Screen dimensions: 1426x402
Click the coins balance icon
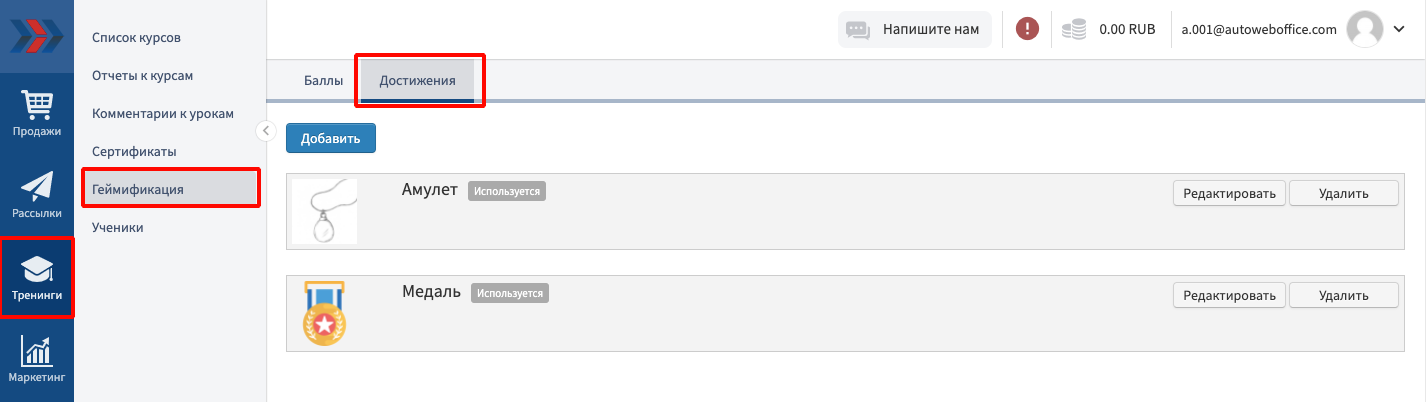pyautogui.click(x=1074, y=30)
